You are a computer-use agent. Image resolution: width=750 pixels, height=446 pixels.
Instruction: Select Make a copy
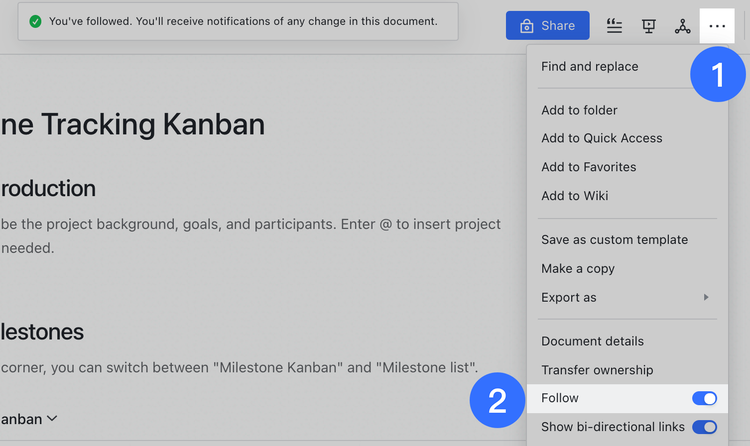578,268
